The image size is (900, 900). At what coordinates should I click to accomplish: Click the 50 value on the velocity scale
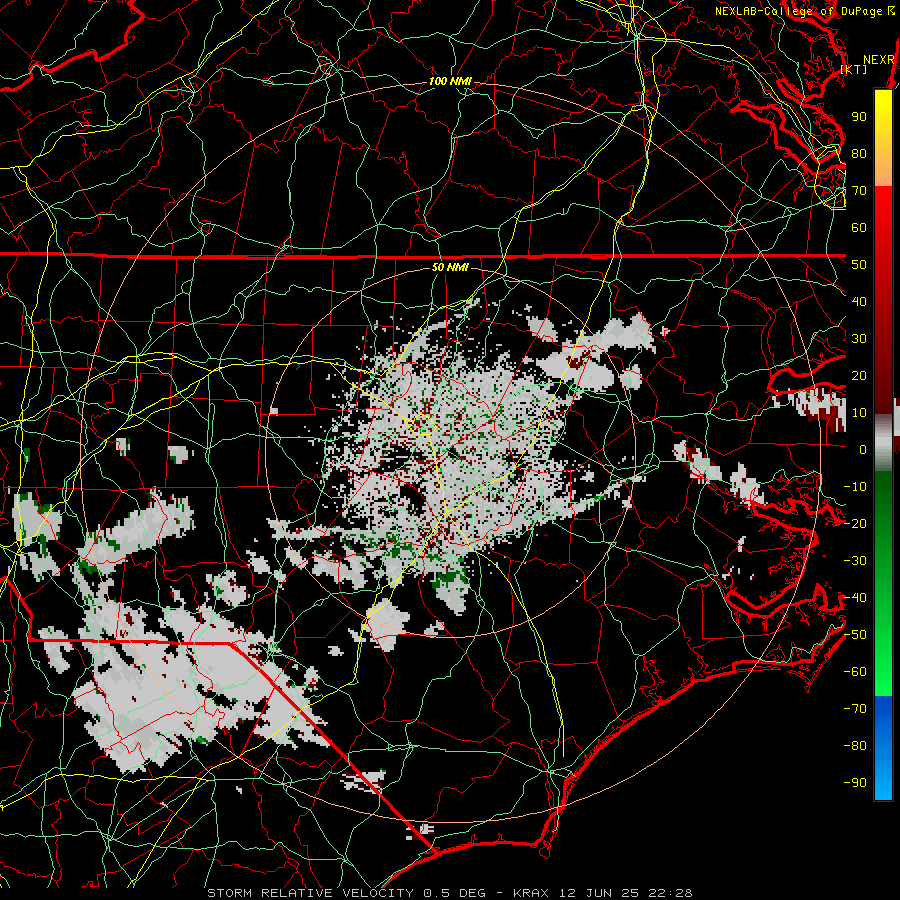[859, 265]
